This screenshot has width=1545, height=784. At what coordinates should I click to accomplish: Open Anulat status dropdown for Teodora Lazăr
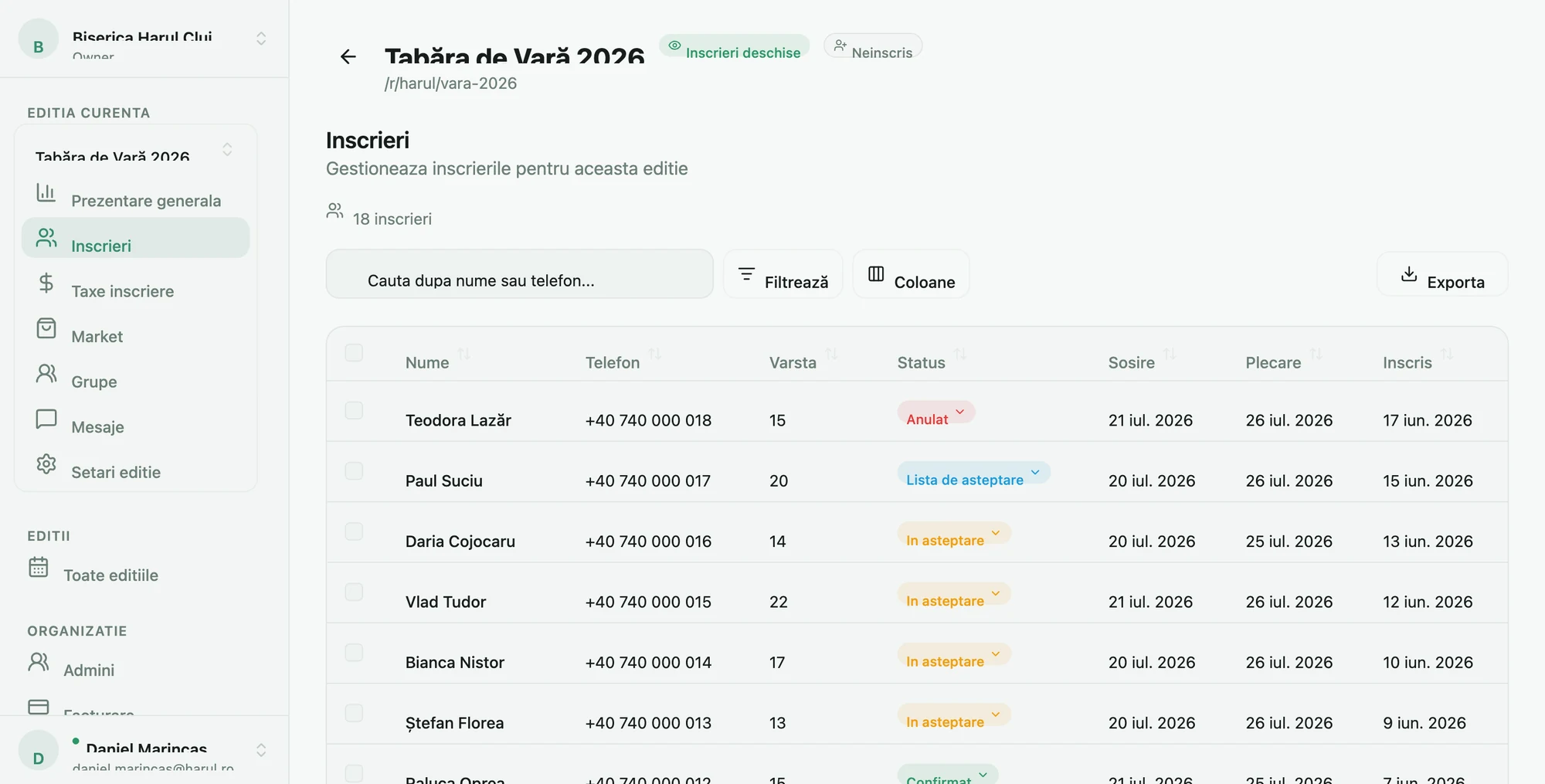[x=935, y=412]
